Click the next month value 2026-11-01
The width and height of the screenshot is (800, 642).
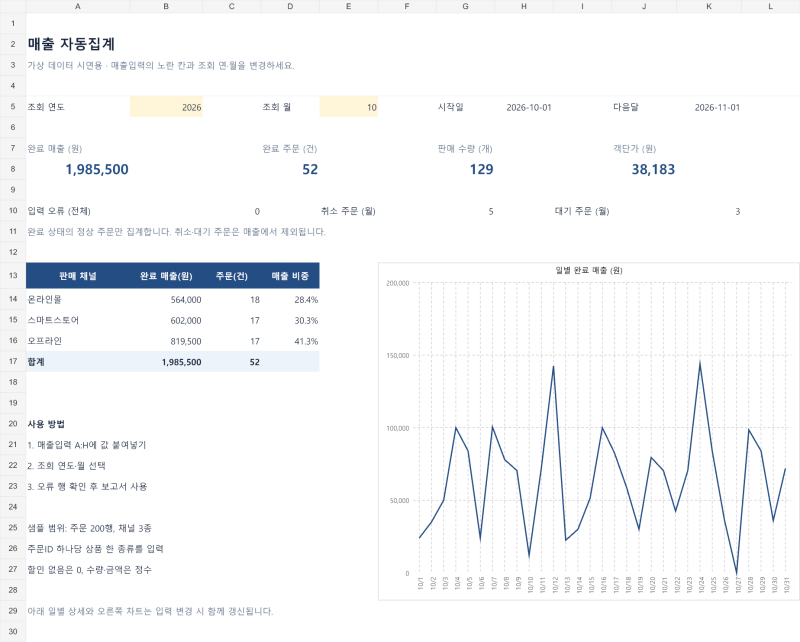tap(717, 107)
